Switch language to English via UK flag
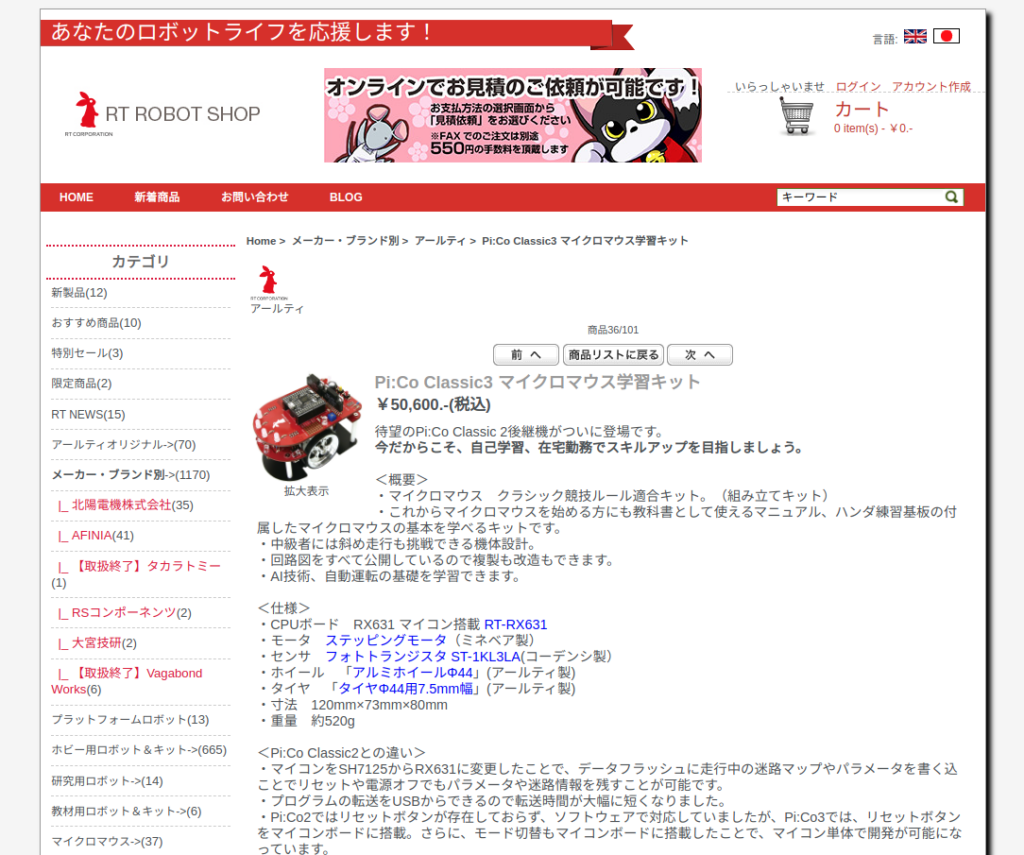Screen dimensions: 1024x855 914,37
